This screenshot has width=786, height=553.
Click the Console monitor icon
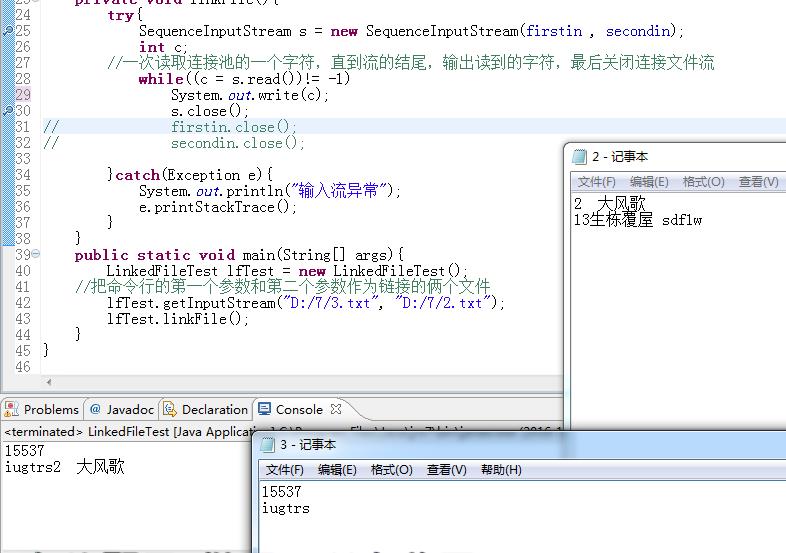point(264,409)
